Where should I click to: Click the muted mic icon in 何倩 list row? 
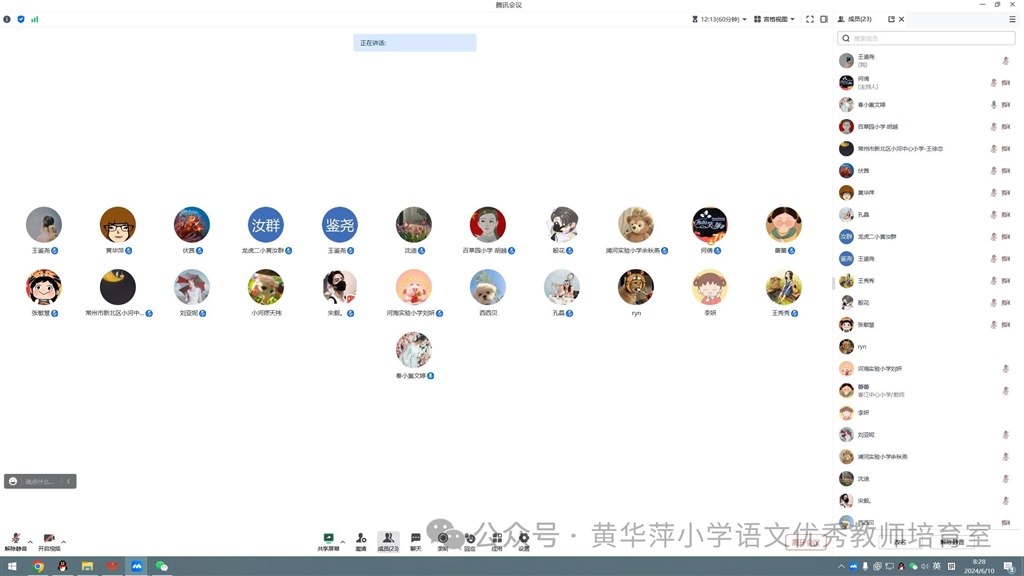point(993,82)
